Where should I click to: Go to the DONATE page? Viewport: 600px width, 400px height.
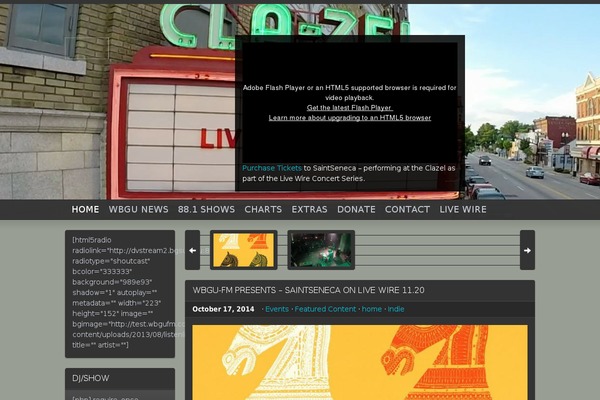pos(356,209)
